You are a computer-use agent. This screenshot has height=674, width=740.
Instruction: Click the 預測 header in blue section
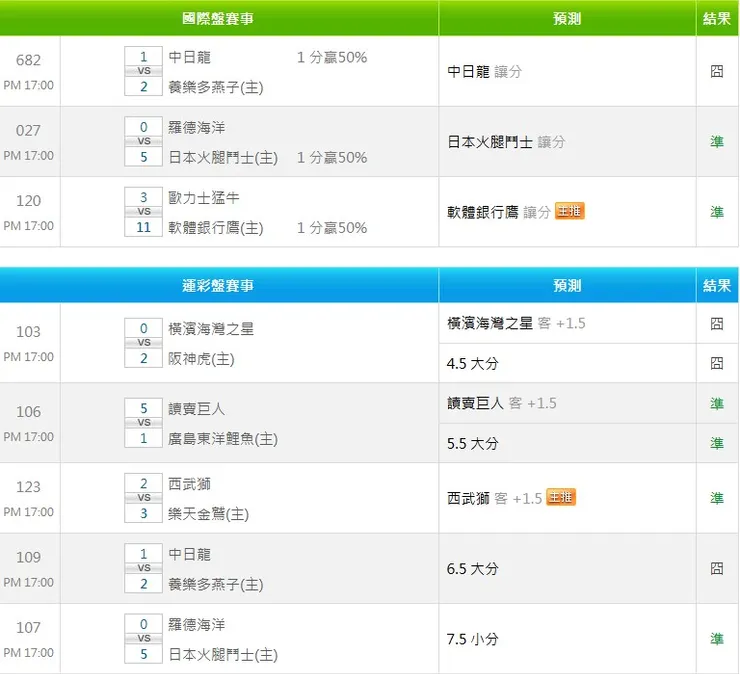(x=567, y=286)
